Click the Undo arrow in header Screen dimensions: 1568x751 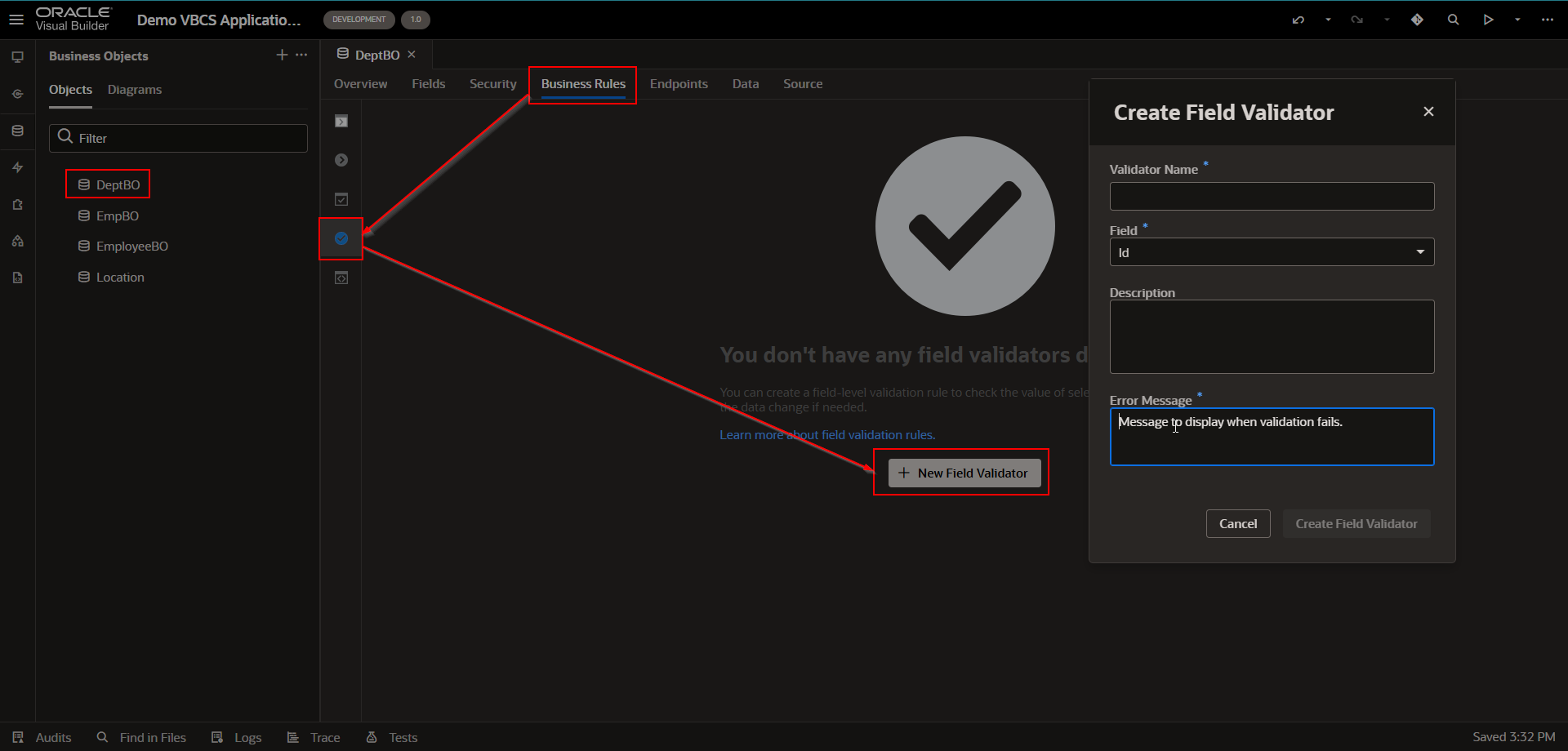coord(1298,20)
